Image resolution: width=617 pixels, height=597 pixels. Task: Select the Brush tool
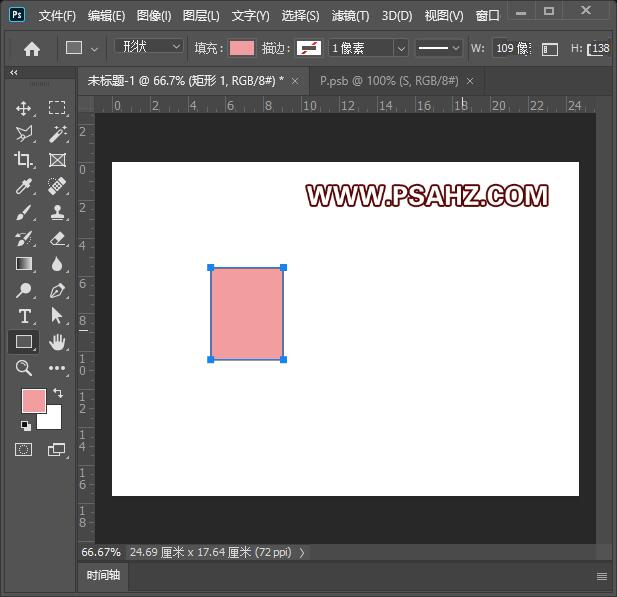click(x=24, y=213)
